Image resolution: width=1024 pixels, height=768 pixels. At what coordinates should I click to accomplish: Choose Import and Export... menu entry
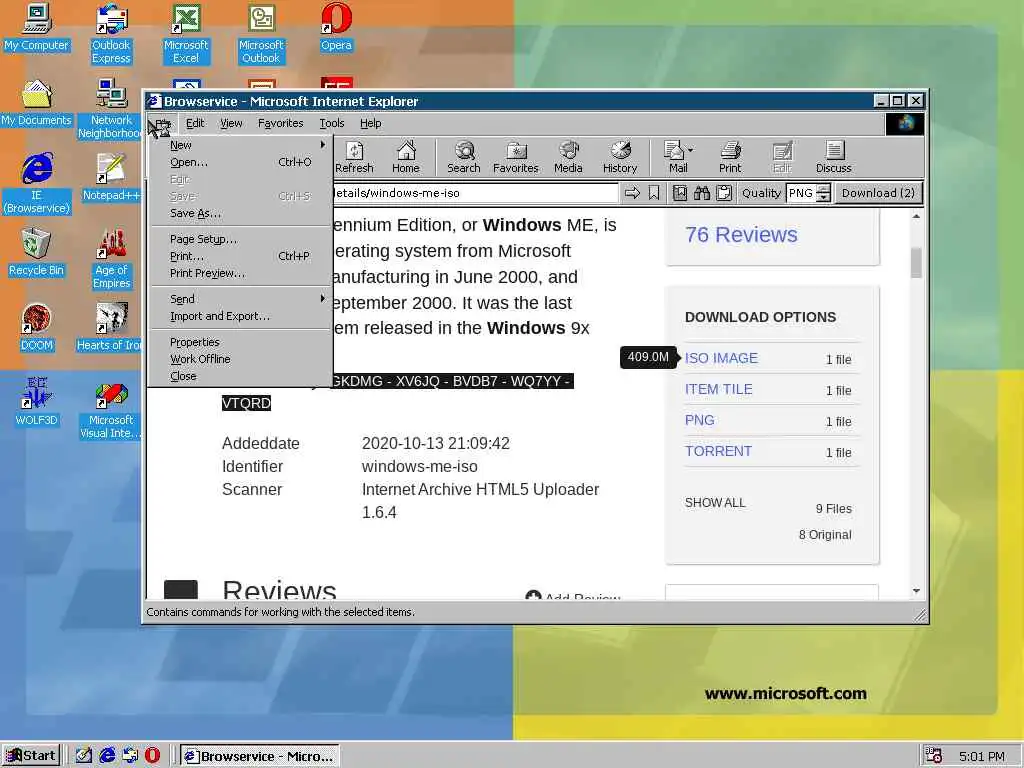[242, 316]
